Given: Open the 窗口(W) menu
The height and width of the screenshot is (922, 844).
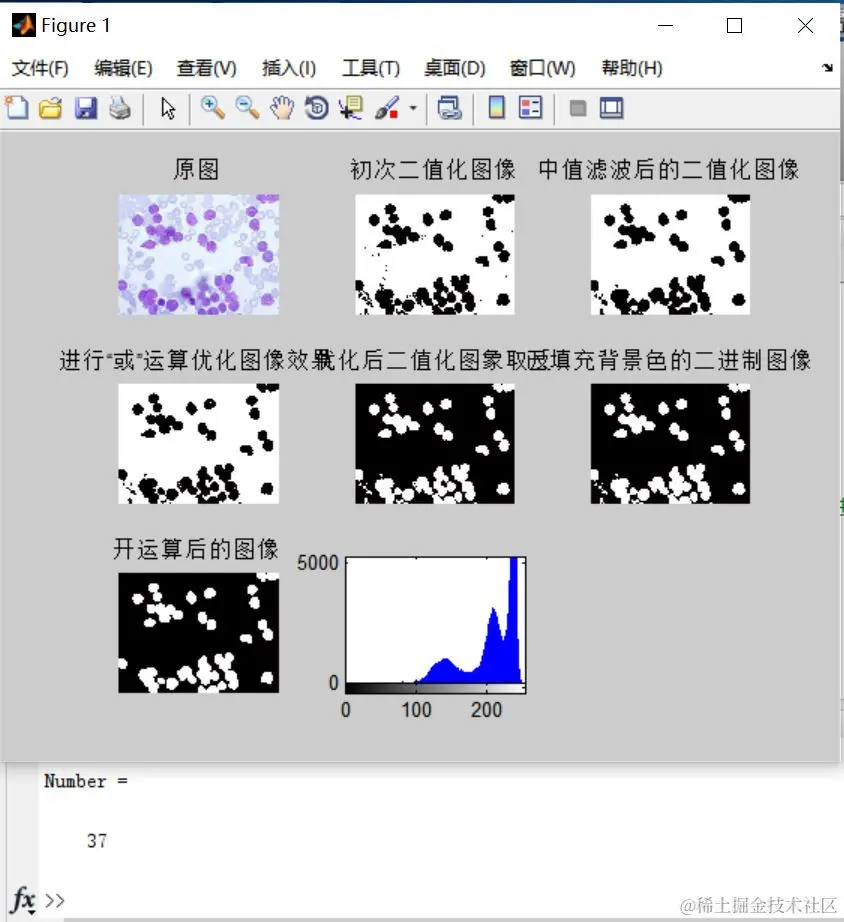Looking at the screenshot, I should pyautogui.click(x=542, y=68).
